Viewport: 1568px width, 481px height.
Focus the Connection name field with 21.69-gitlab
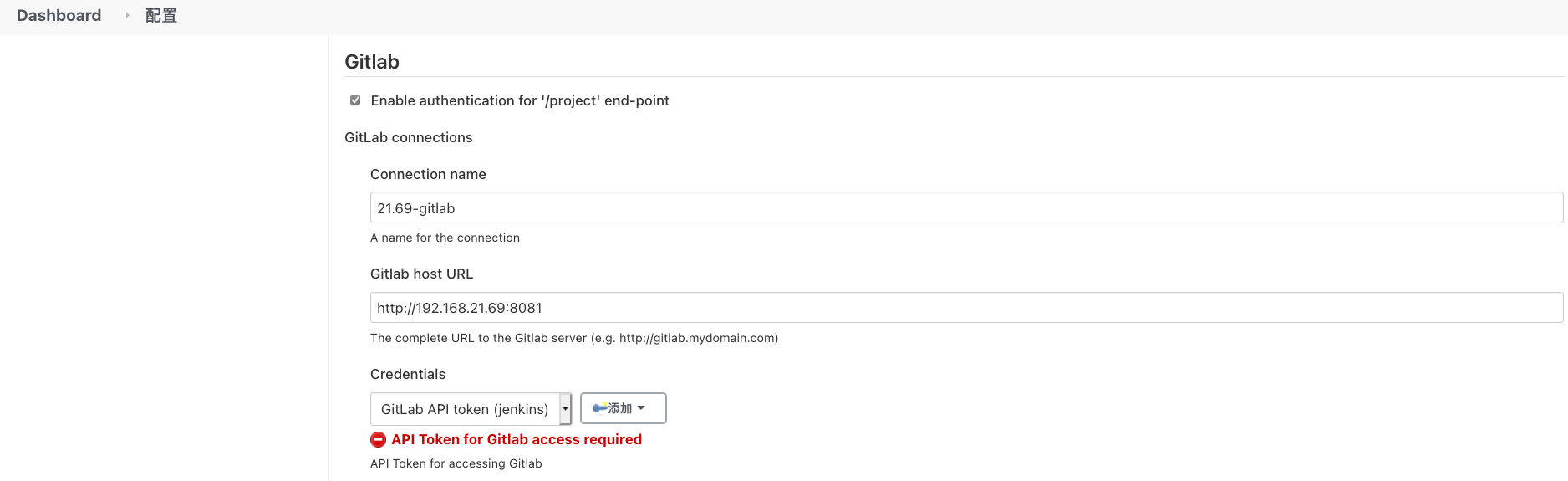[x=966, y=207]
